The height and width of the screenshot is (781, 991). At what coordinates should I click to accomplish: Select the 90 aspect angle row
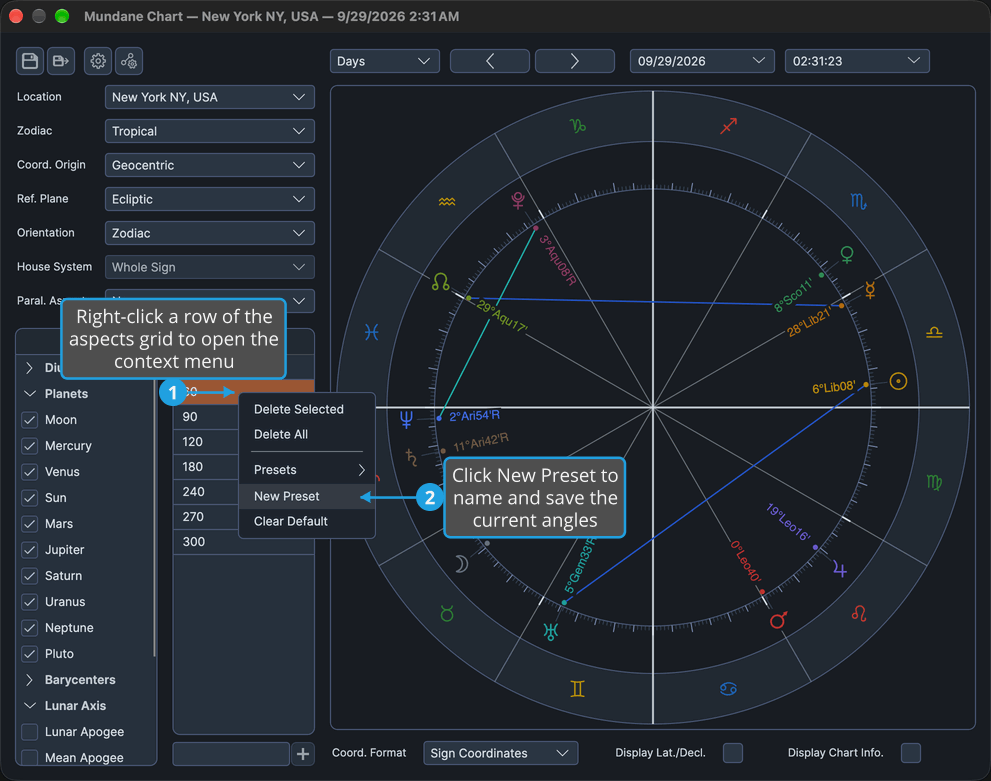(207, 417)
